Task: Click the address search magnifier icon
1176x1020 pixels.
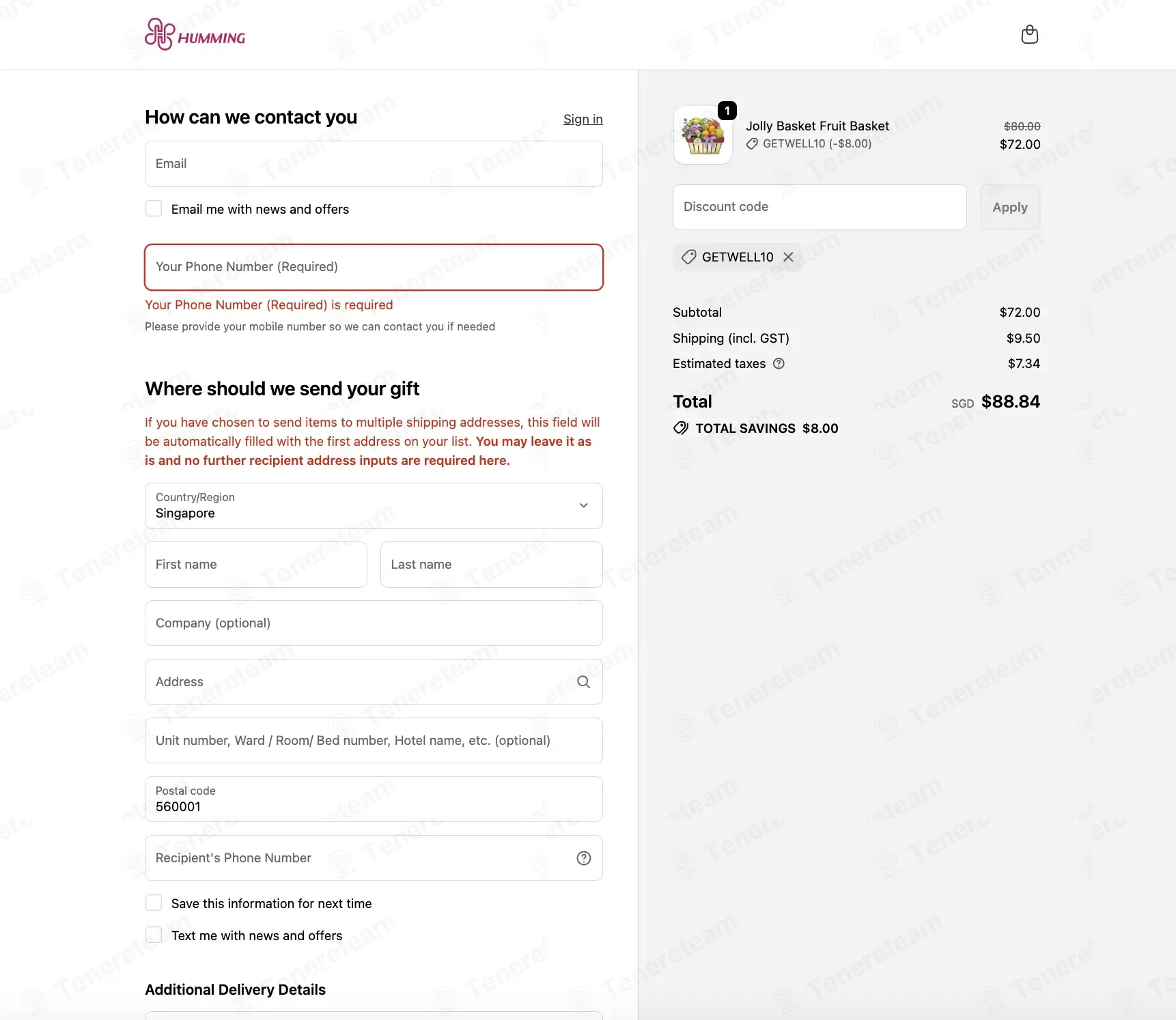Action: [584, 682]
